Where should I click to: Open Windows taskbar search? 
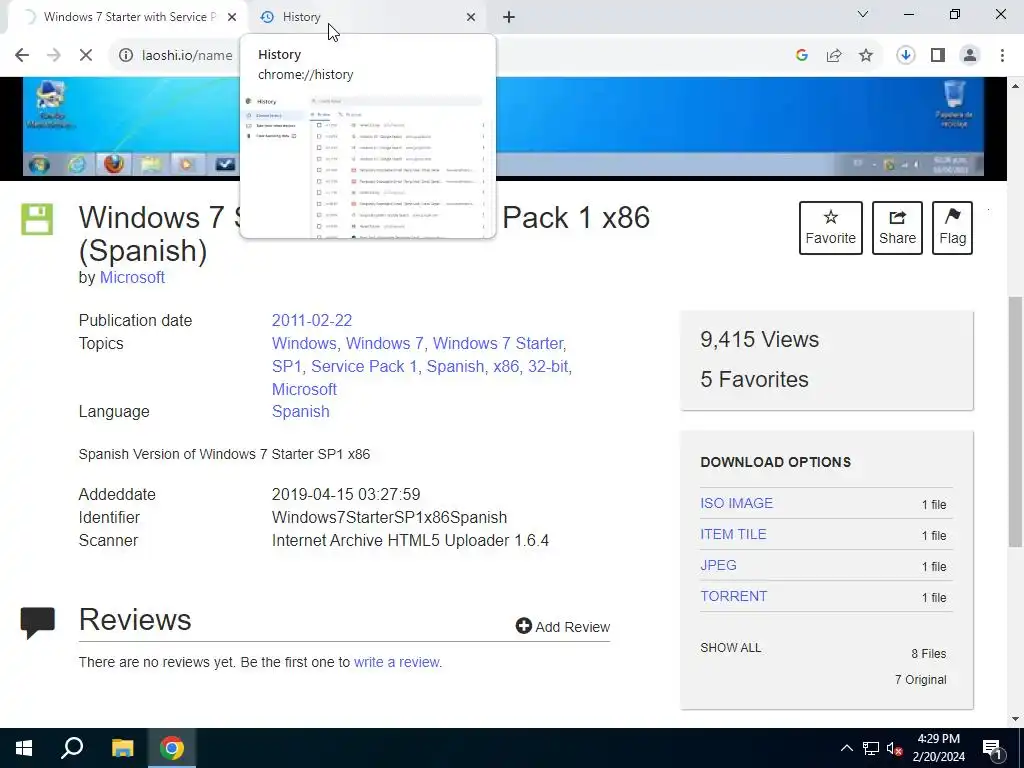[x=72, y=748]
